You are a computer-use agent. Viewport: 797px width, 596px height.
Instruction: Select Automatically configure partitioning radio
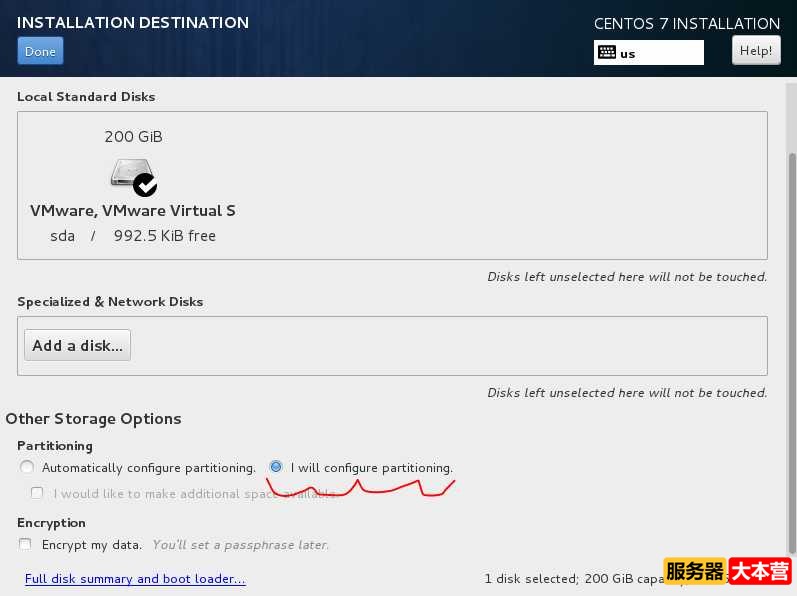point(26,467)
